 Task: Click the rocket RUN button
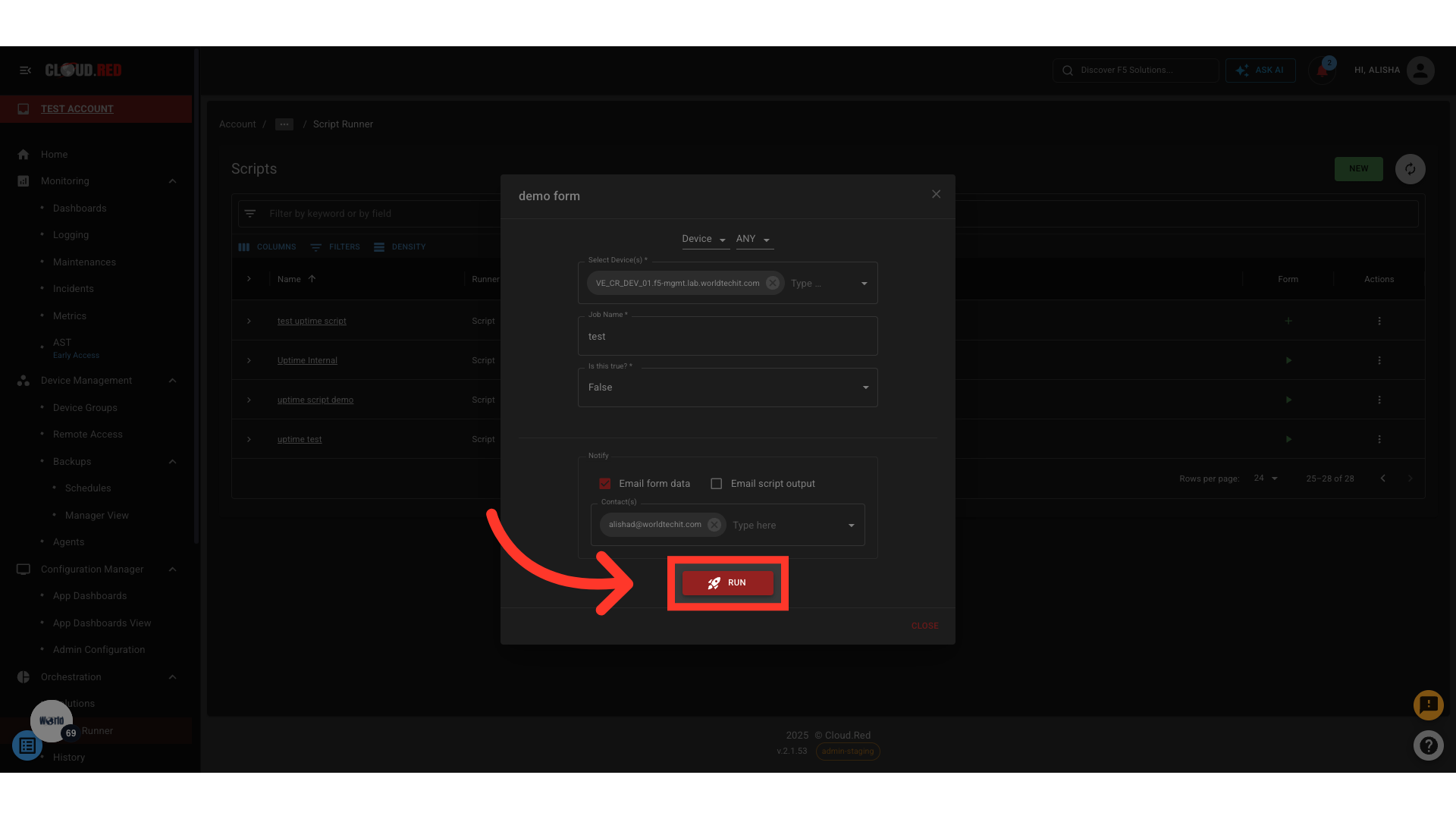click(x=727, y=583)
